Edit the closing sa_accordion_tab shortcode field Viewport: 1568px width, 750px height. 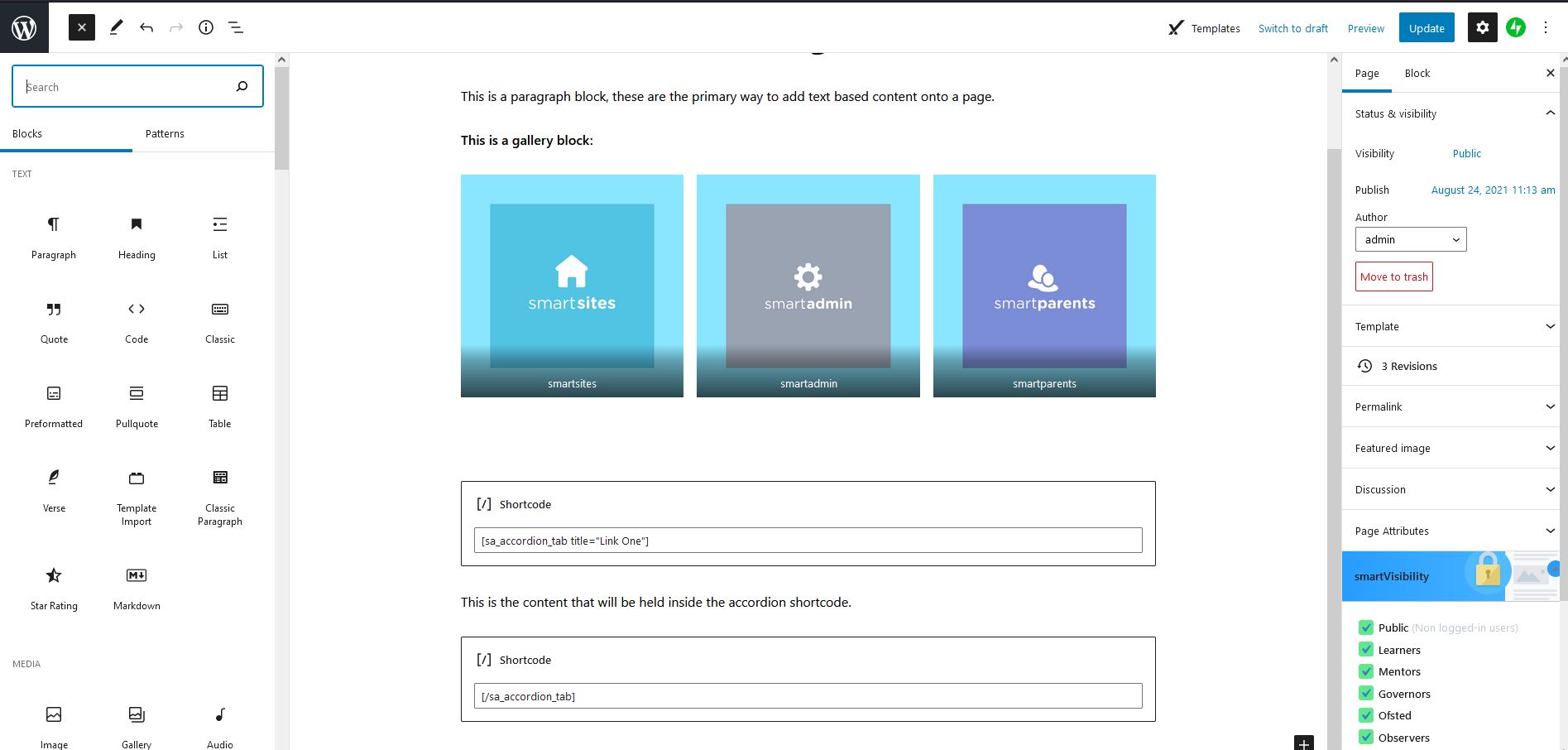[808, 696]
